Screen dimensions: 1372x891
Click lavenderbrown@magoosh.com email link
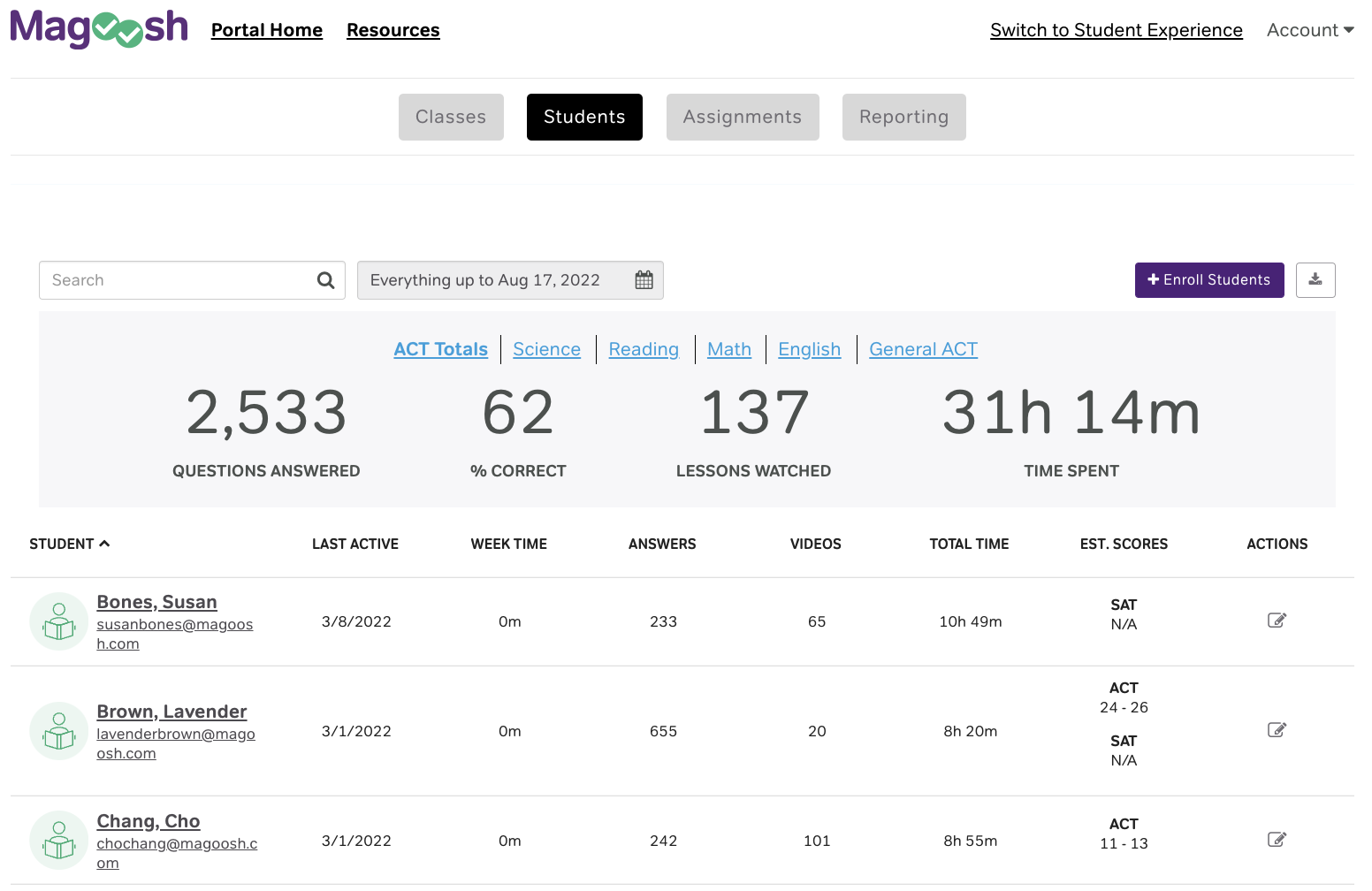175,743
